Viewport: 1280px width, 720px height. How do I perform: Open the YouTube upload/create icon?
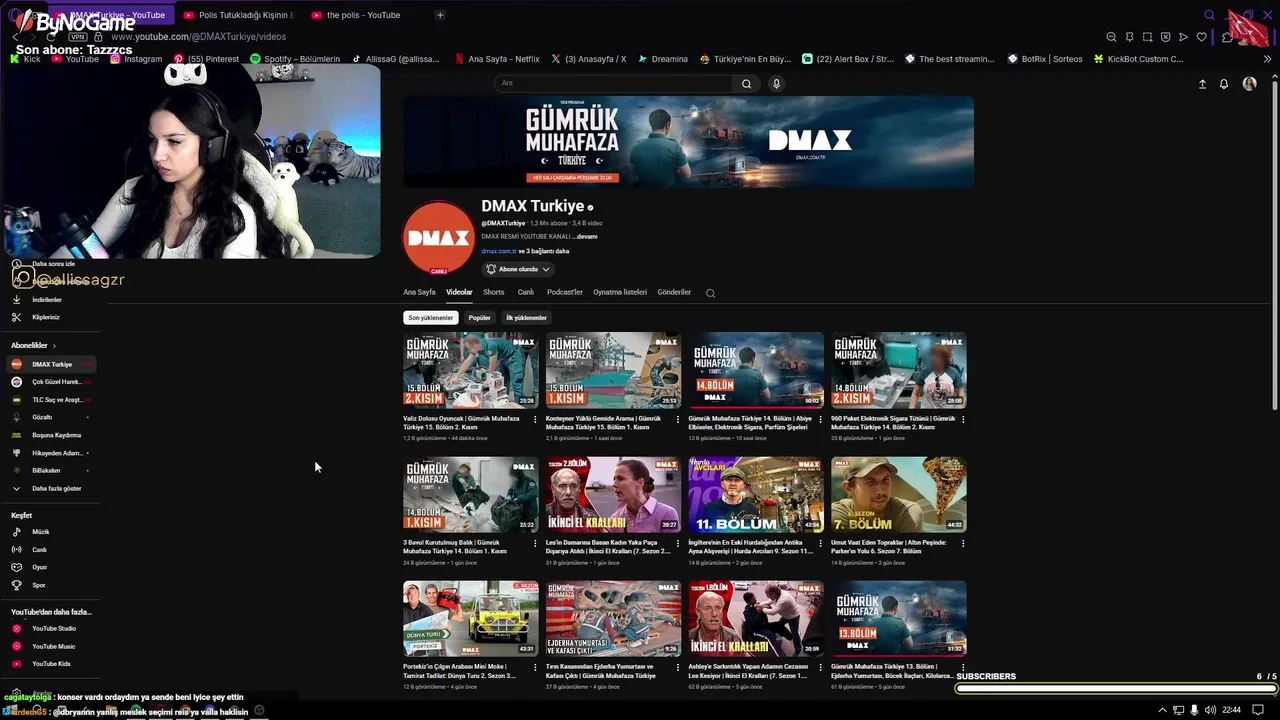coord(1202,84)
